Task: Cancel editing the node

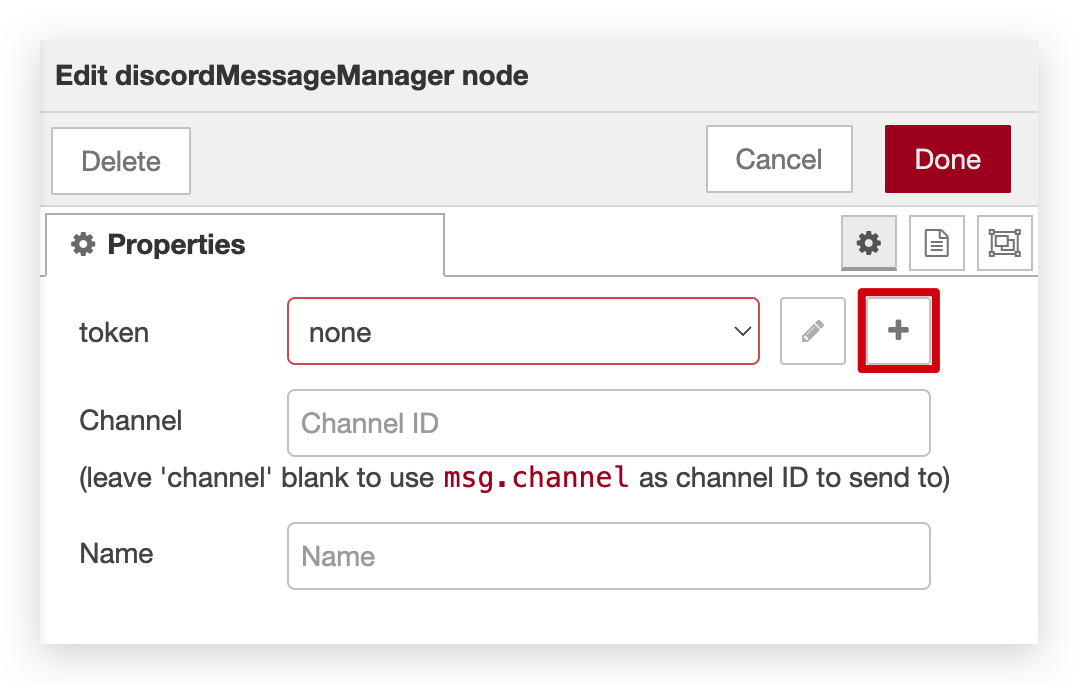Action: point(779,159)
